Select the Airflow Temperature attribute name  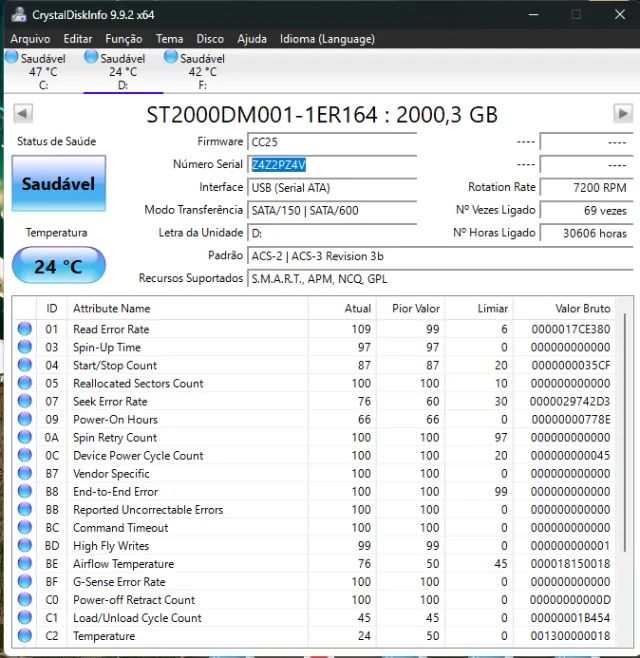coord(123,564)
